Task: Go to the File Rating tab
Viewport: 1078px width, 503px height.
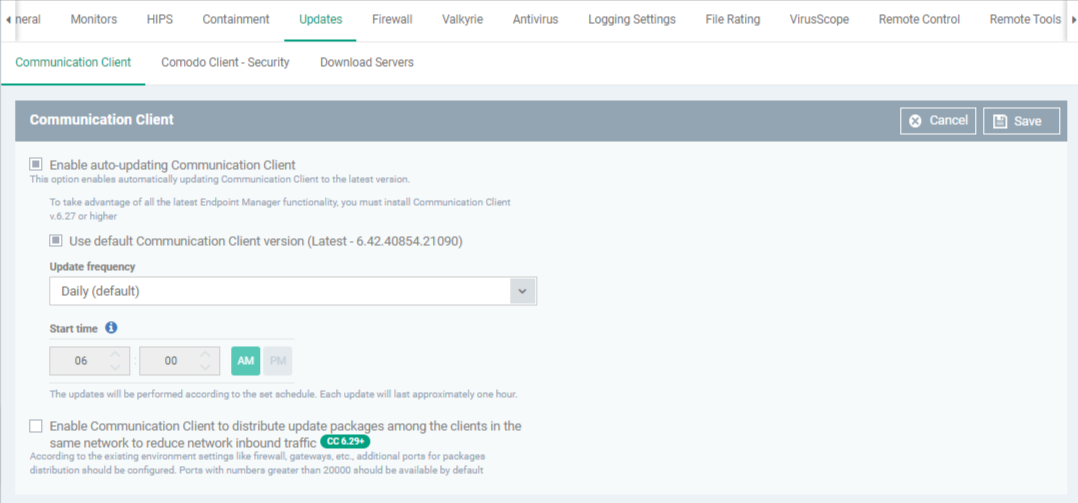Action: coord(733,20)
